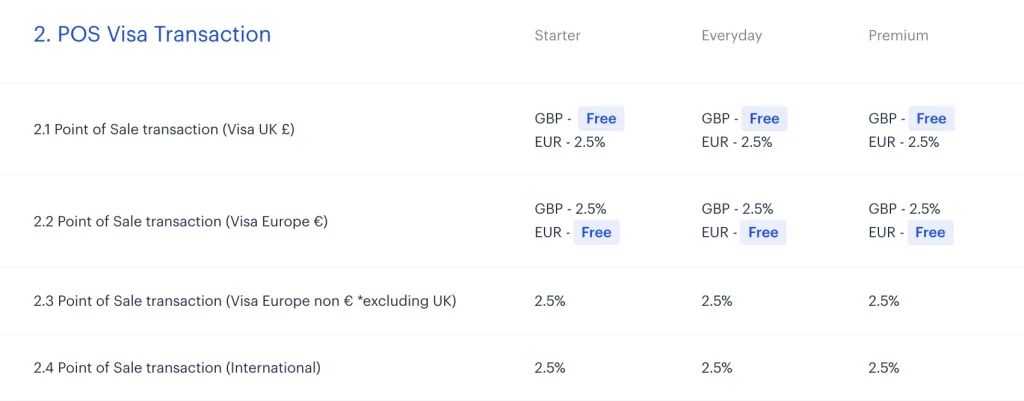This screenshot has width=1024, height=401.
Task: Select the Starter plan column header
Action: [x=557, y=35]
